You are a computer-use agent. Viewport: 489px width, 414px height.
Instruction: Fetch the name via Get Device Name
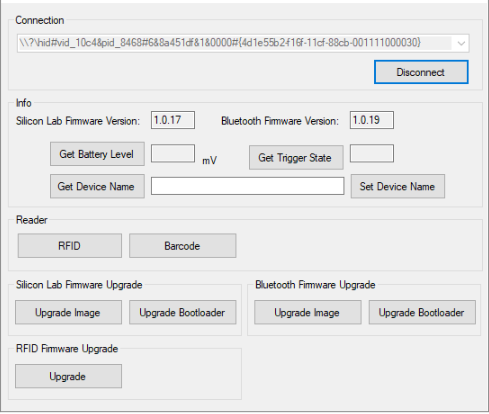pos(97,186)
